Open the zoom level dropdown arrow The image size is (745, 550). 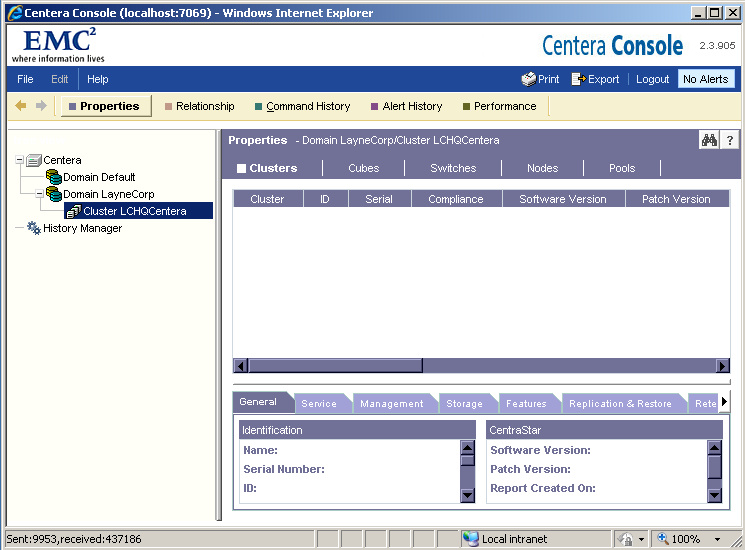point(717,539)
